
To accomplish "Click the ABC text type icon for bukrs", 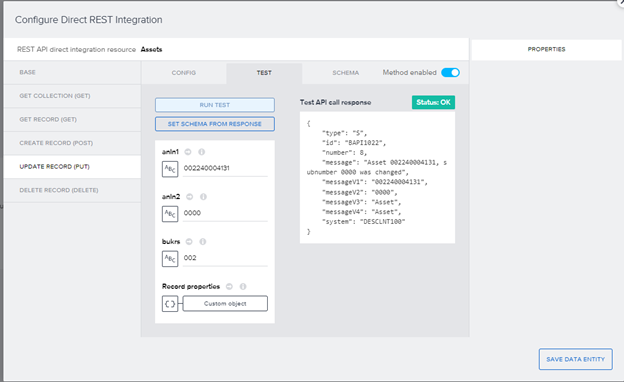I will click(170, 259).
